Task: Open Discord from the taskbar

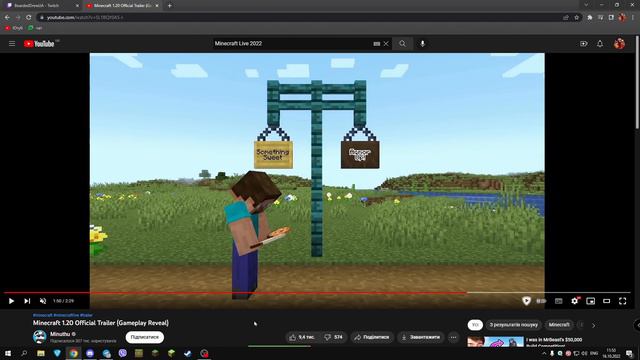Action: coord(90,353)
